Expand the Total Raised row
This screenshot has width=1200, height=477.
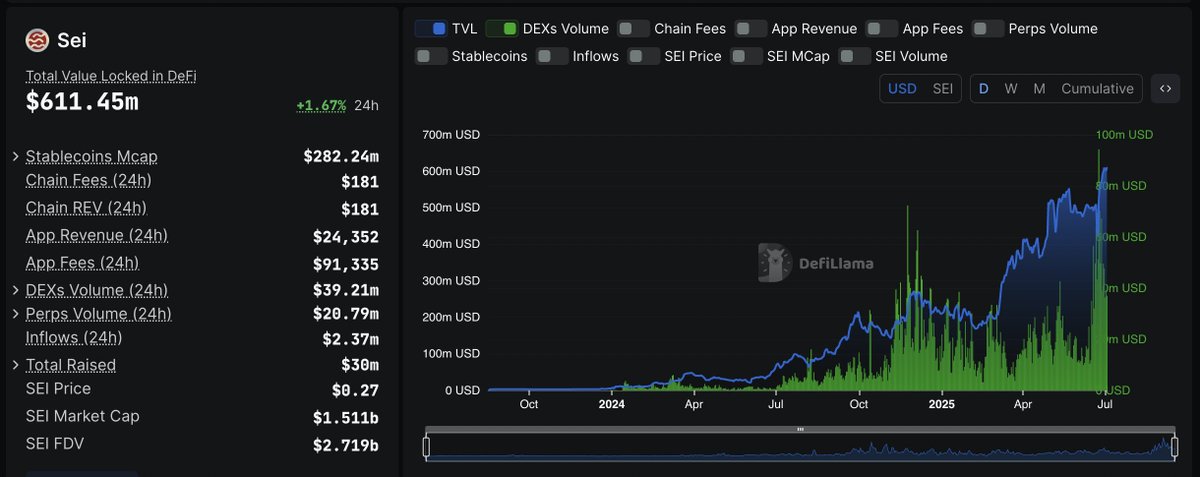pyautogui.click(x=16, y=365)
